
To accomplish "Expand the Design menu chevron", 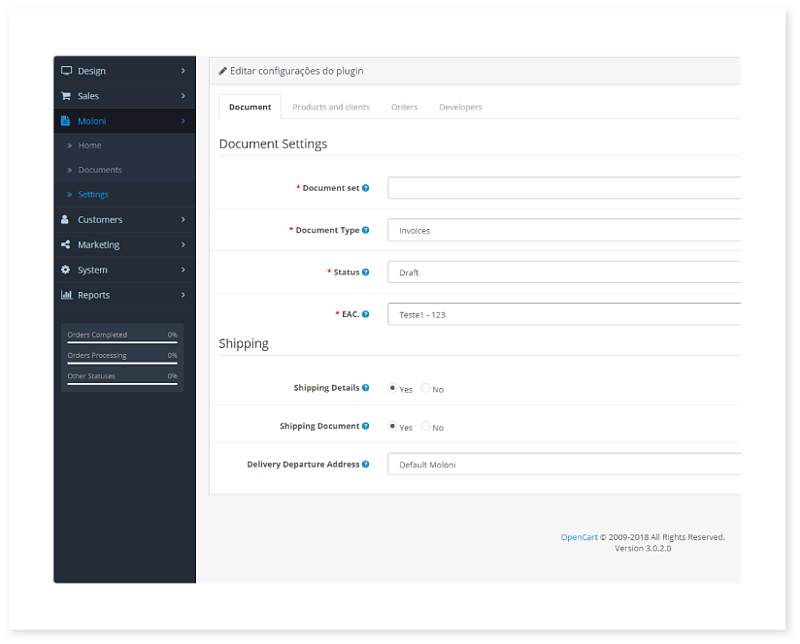I will (x=183, y=70).
